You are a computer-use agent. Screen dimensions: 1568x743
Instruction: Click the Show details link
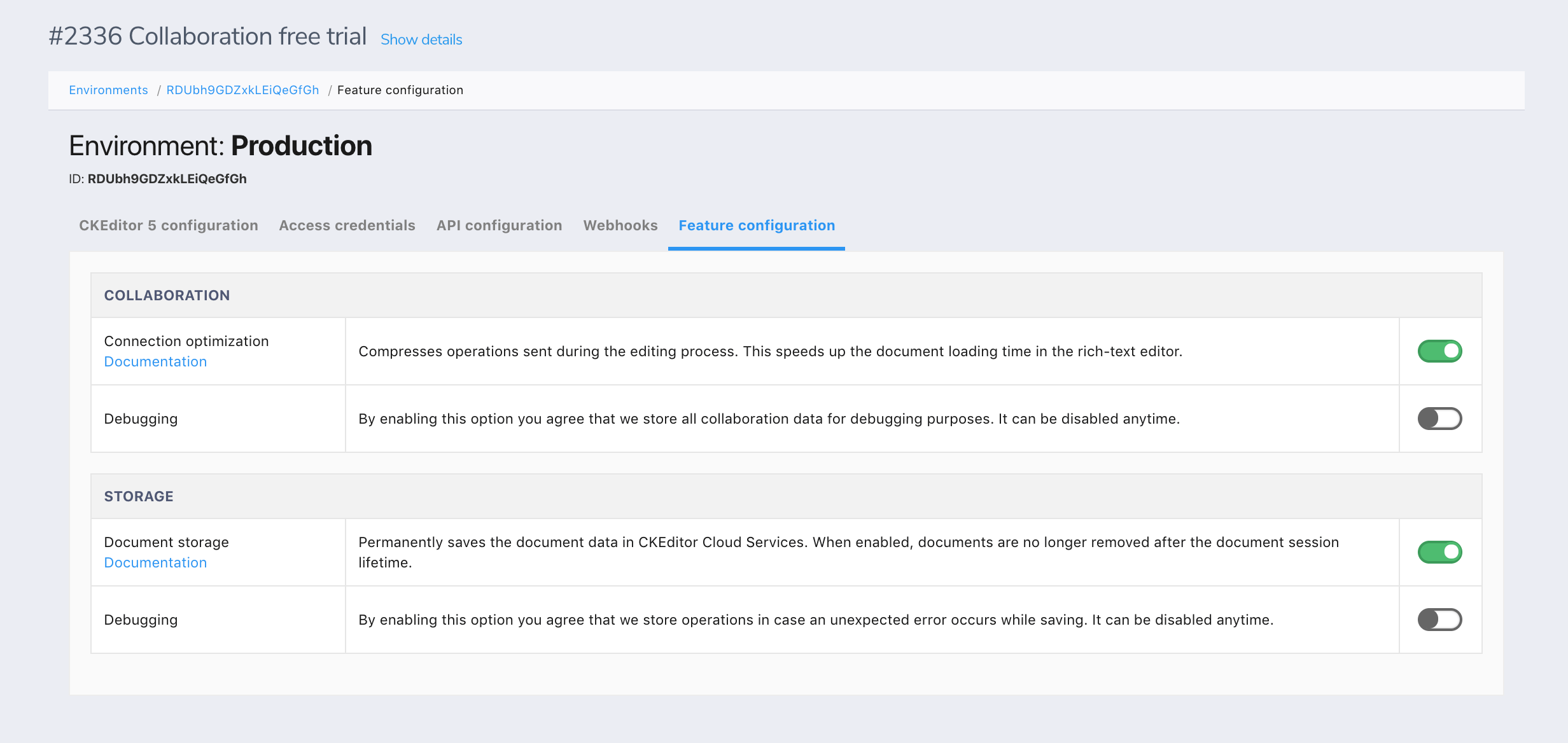pyautogui.click(x=421, y=39)
